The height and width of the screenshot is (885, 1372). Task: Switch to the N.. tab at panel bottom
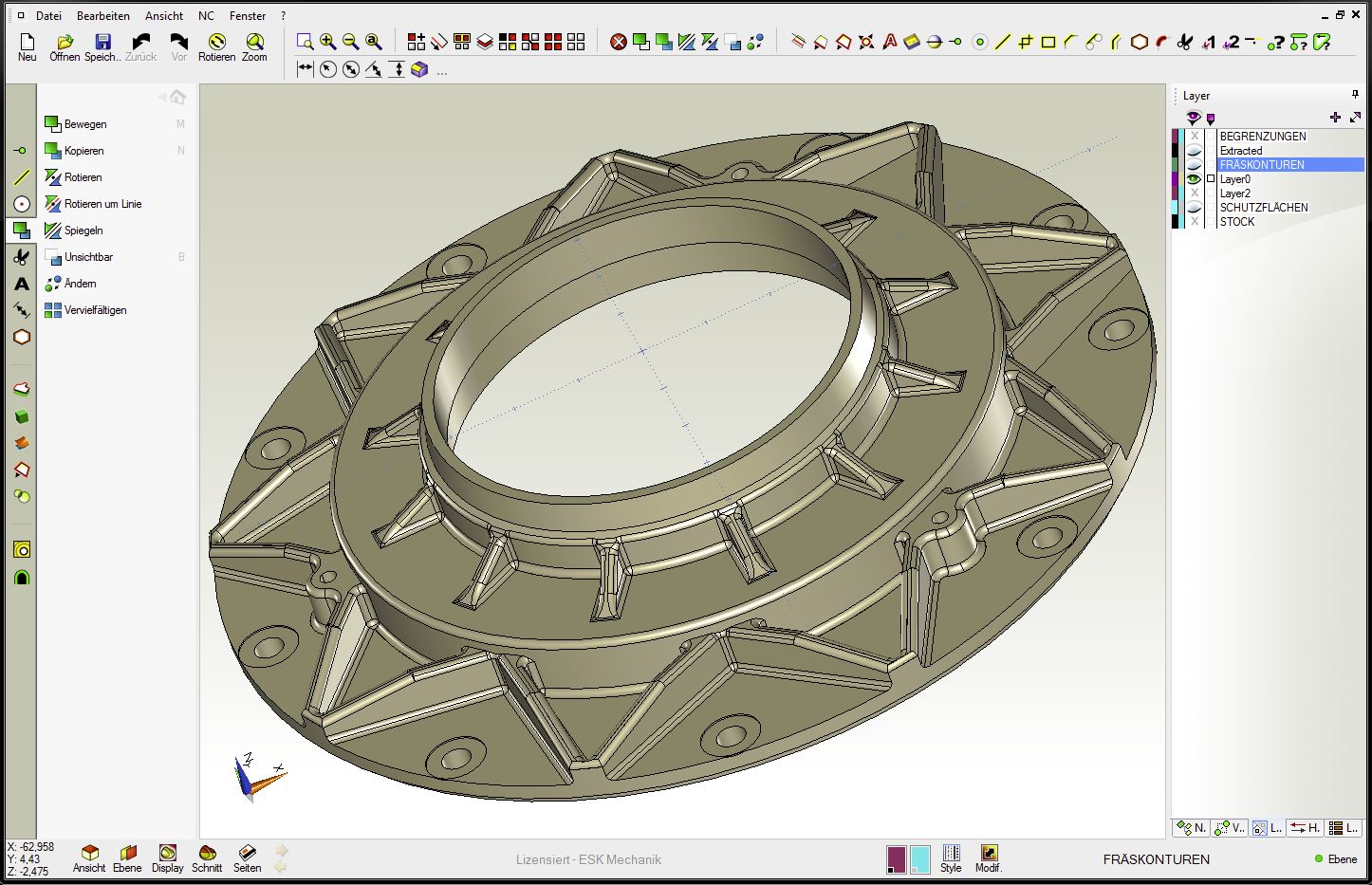(x=1191, y=828)
